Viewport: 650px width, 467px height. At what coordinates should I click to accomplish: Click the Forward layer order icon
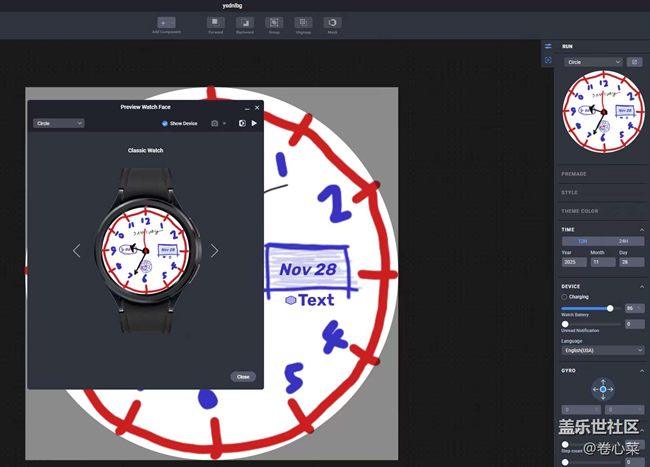(x=215, y=22)
